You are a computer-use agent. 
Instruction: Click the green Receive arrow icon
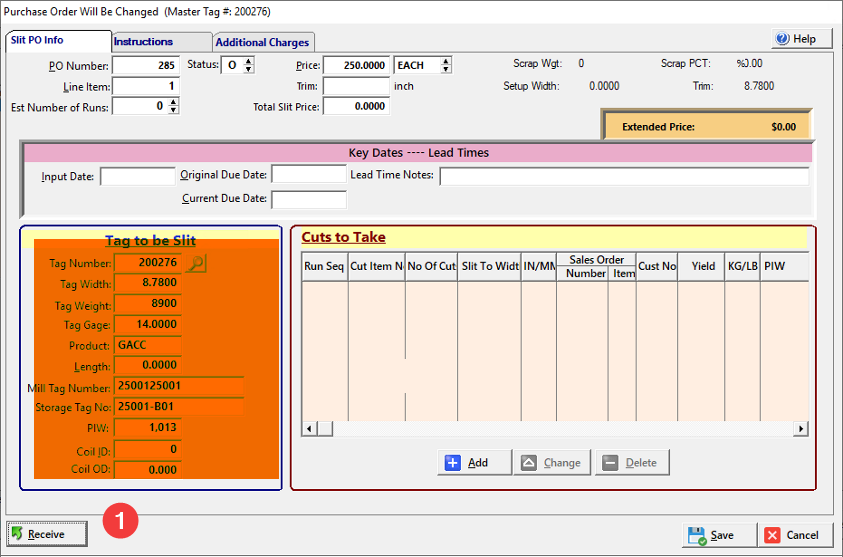(x=17, y=533)
